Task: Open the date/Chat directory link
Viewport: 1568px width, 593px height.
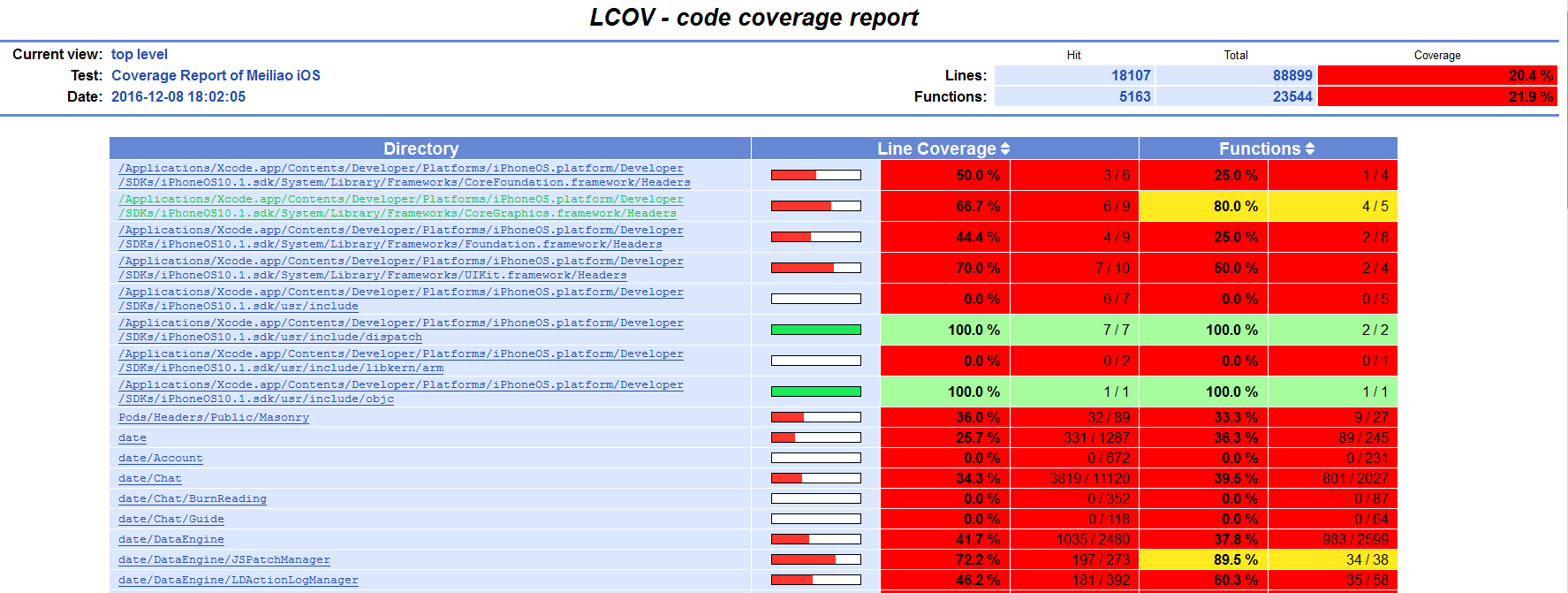Action: tap(149, 479)
